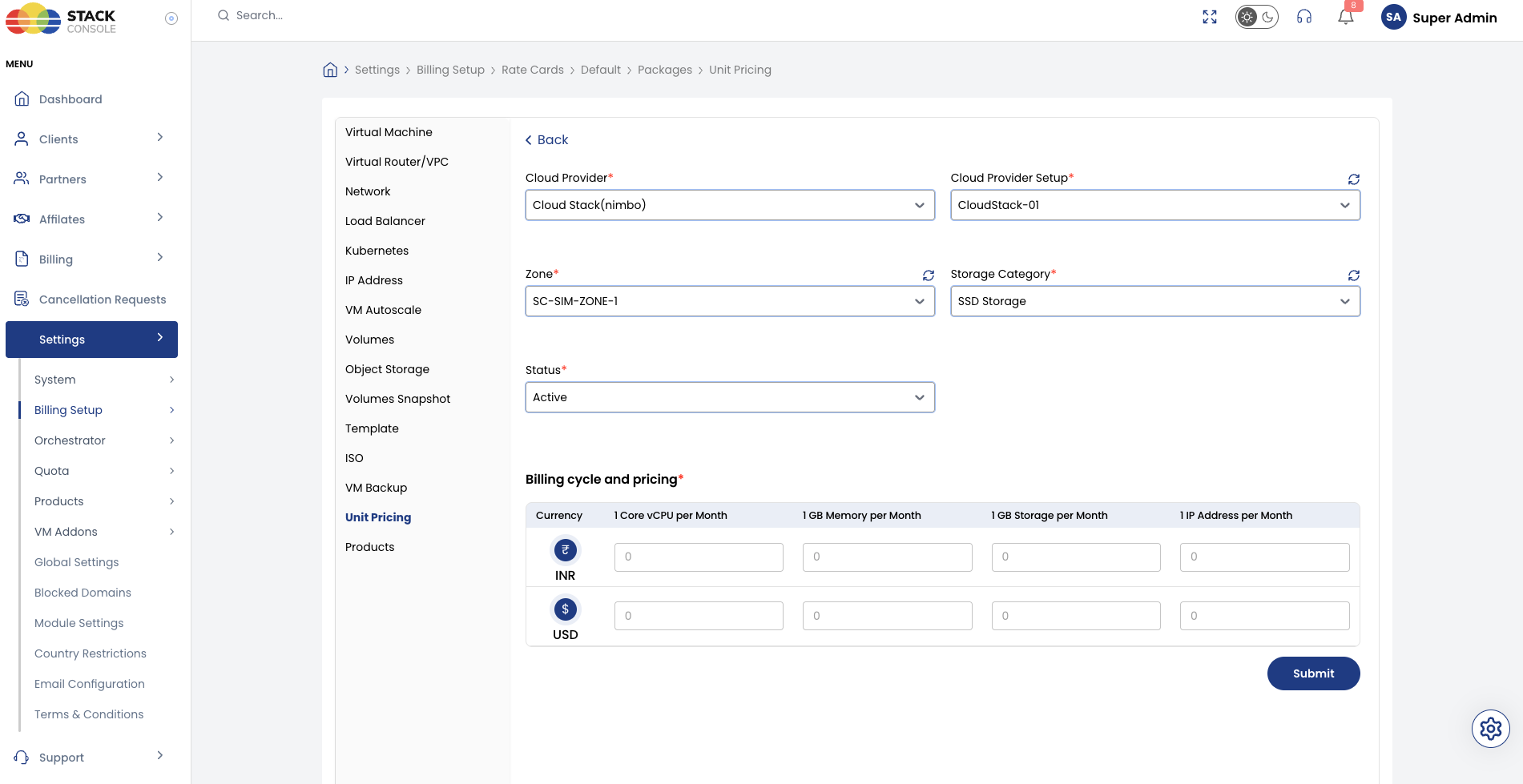Expand Affiliates menu chevron
Image resolution: width=1523 pixels, height=784 pixels.
(x=160, y=218)
